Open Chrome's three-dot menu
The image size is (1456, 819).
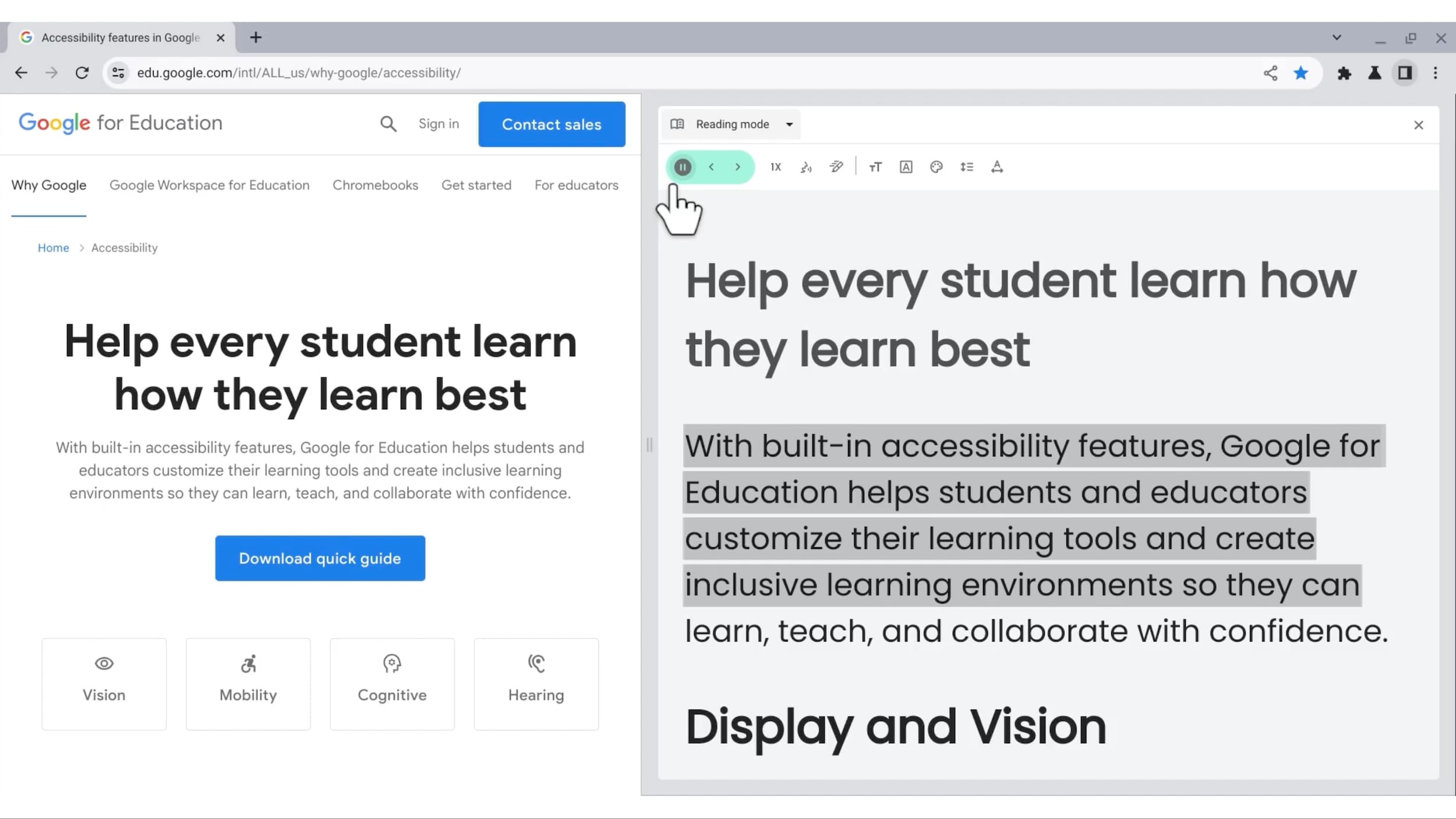[x=1436, y=73]
